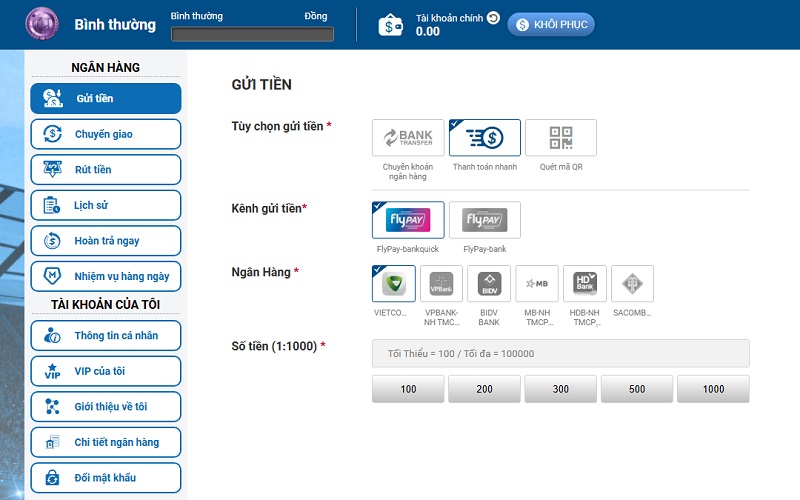Click the purple avatar logo icon
Screen dimensions: 800x500
click(x=42, y=23)
